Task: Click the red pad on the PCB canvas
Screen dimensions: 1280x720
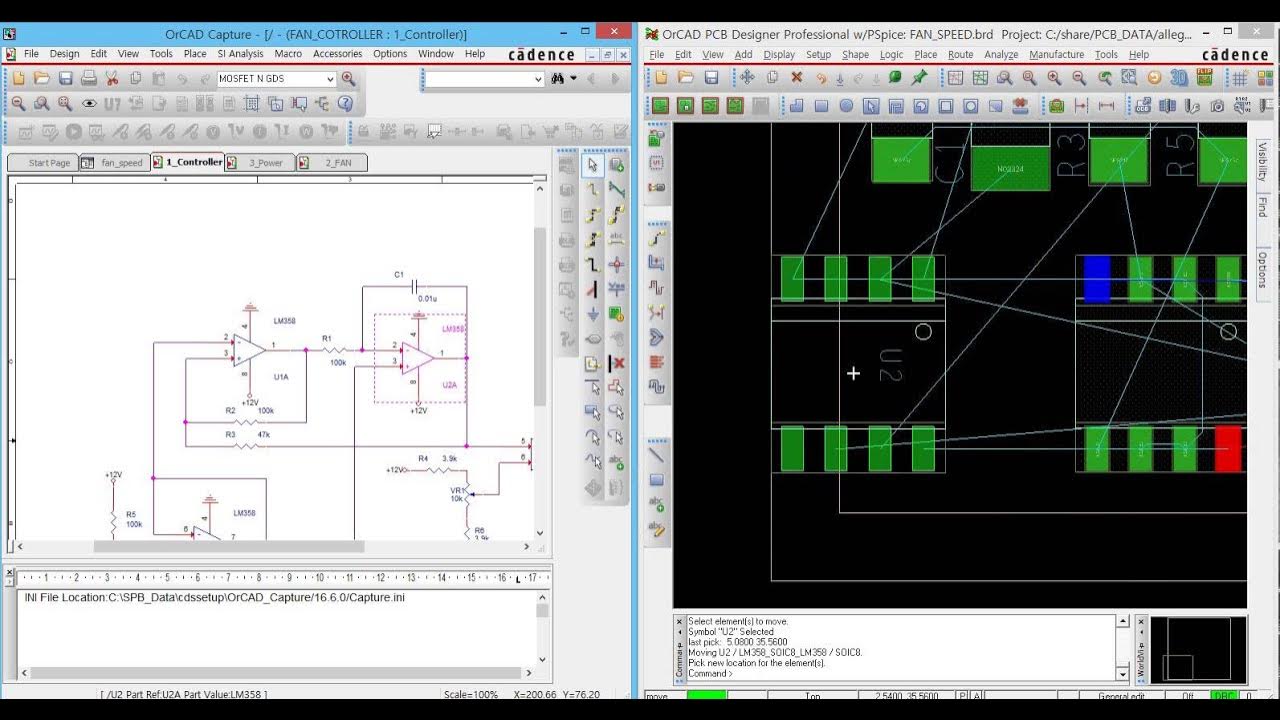Action: pyautogui.click(x=1228, y=449)
